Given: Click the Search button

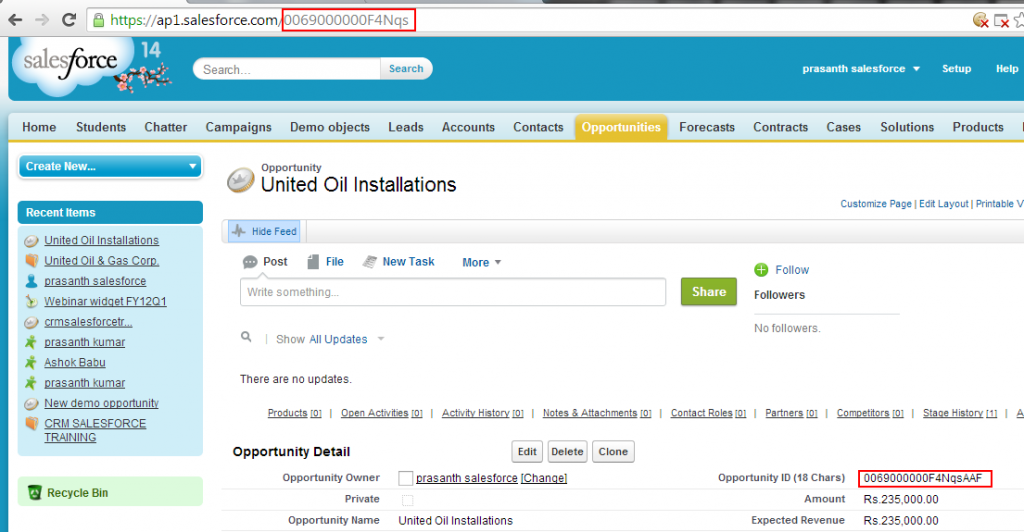Looking at the screenshot, I should (406, 69).
